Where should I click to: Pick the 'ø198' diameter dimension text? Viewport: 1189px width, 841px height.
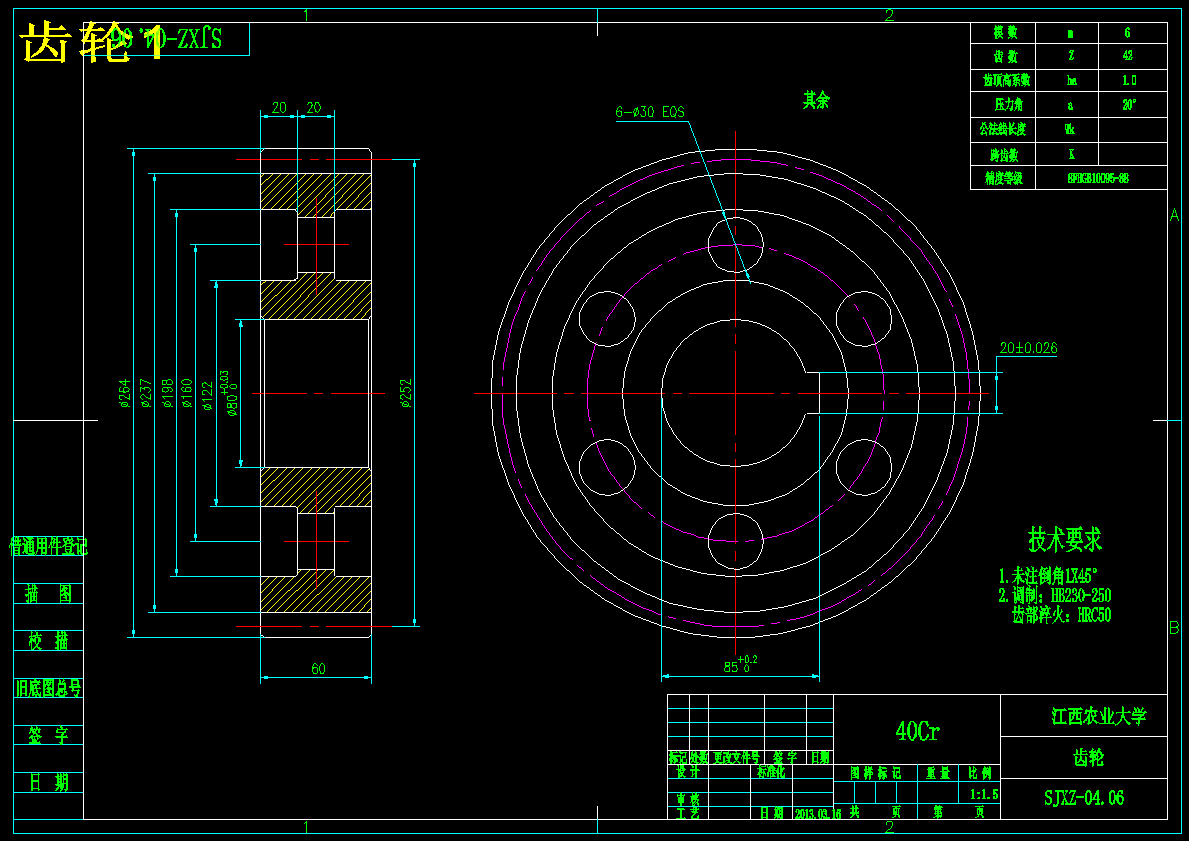tap(168, 394)
